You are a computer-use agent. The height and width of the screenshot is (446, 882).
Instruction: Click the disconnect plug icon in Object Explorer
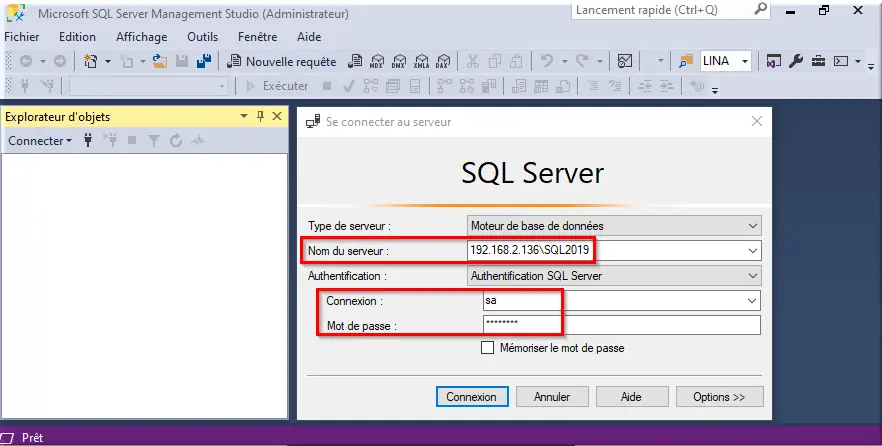point(111,141)
